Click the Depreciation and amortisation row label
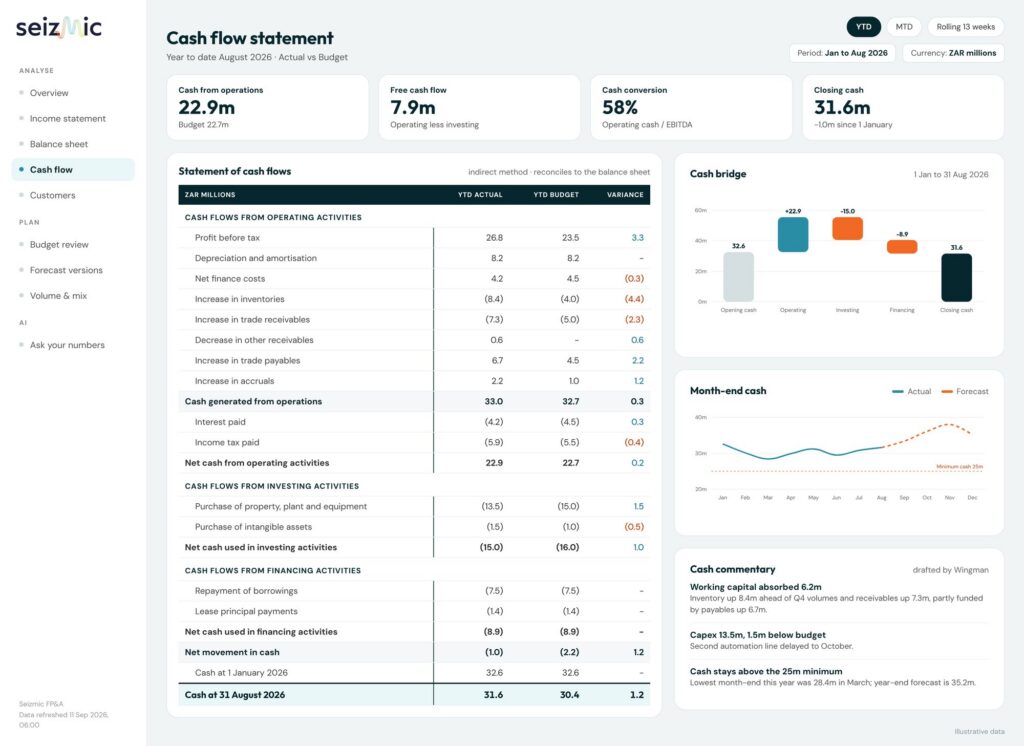This screenshot has width=1024, height=746. pyautogui.click(x=255, y=258)
